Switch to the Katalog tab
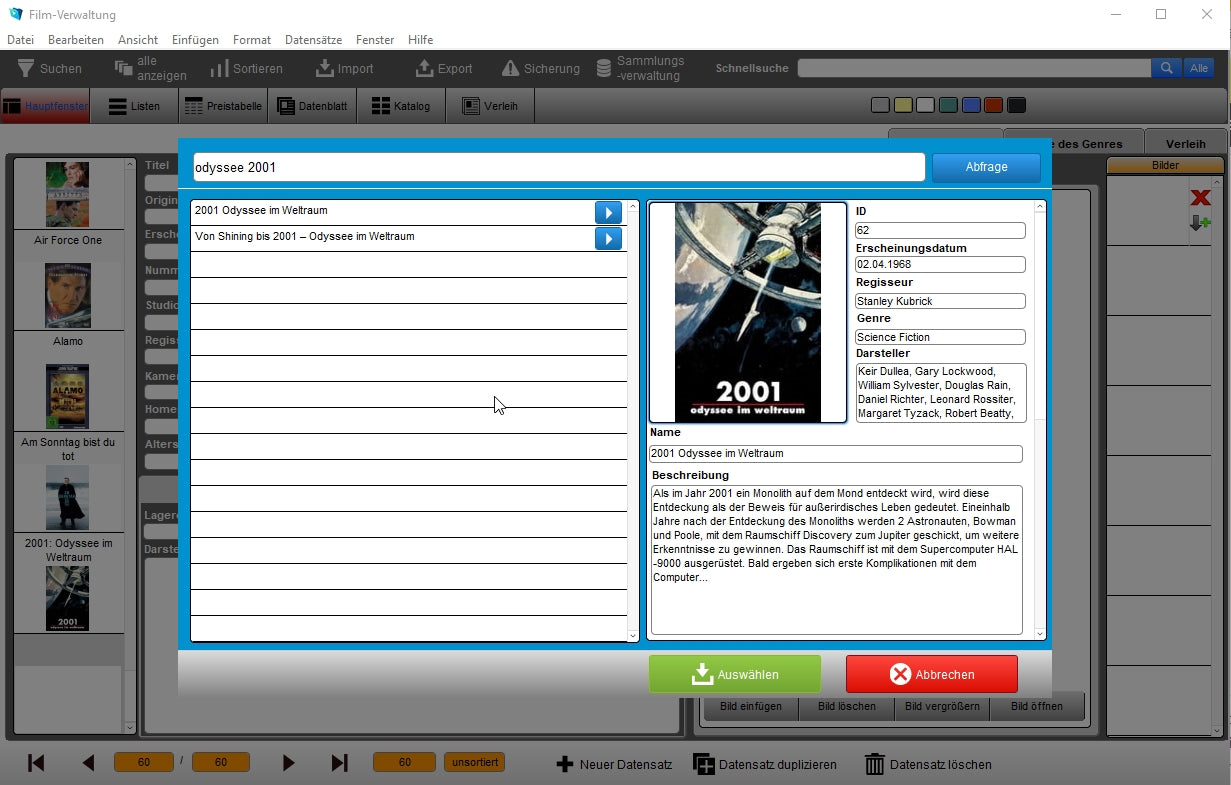The image size is (1231, 785). (401, 106)
